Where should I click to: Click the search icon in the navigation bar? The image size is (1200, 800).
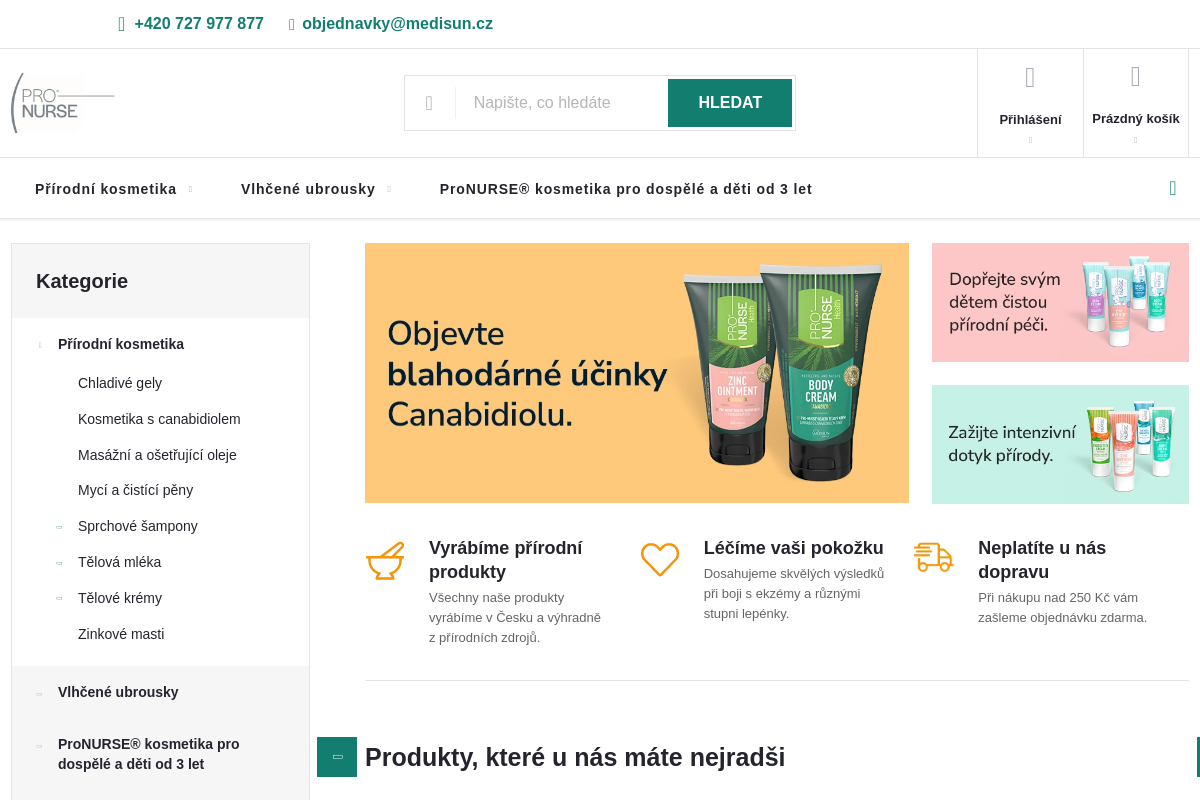click(x=1173, y=188)
